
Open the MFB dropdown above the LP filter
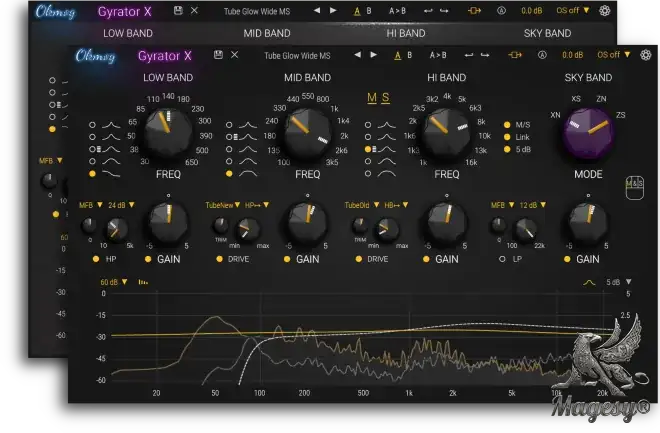[502, 205]
